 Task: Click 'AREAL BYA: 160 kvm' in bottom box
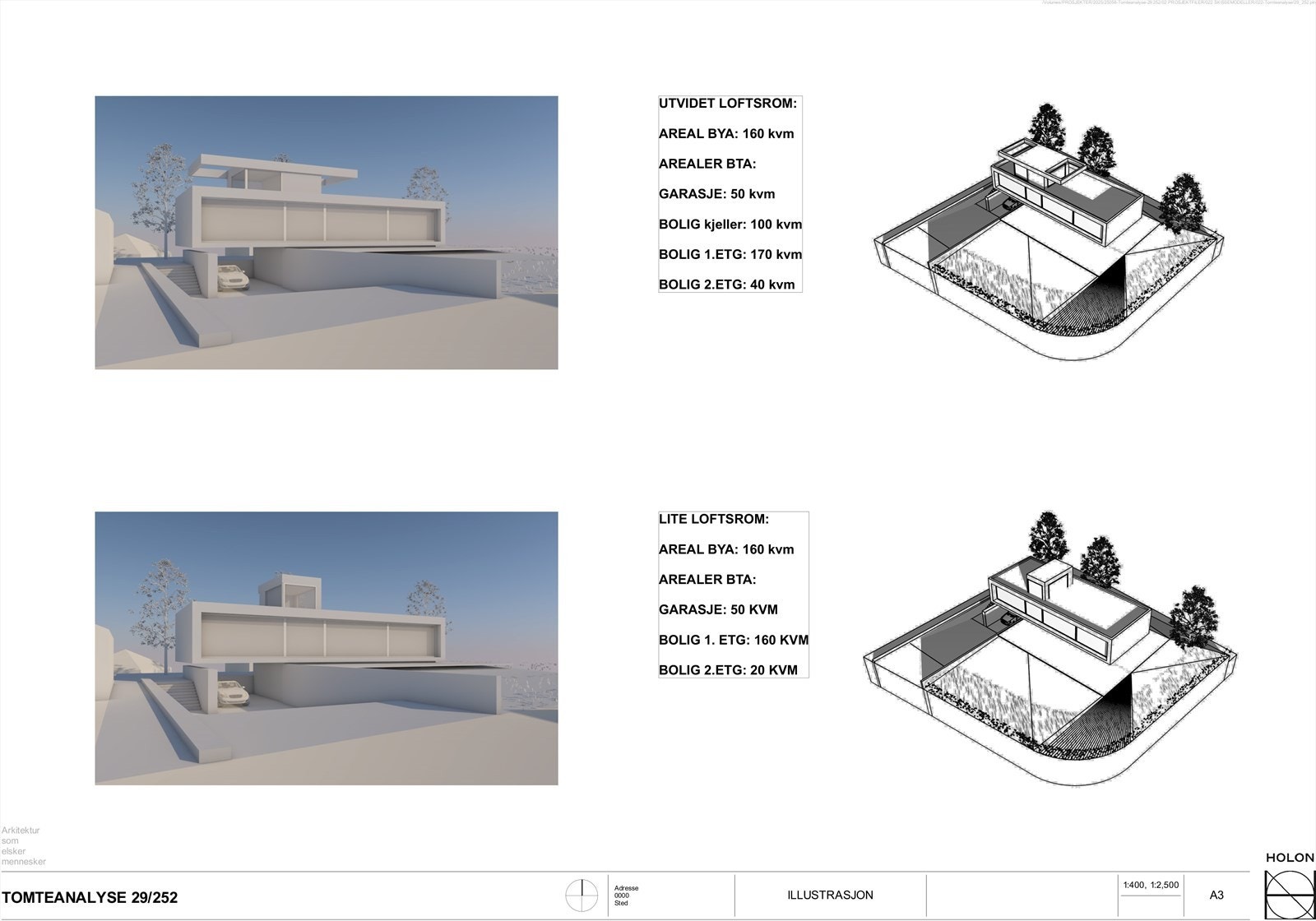coord(726,549)
